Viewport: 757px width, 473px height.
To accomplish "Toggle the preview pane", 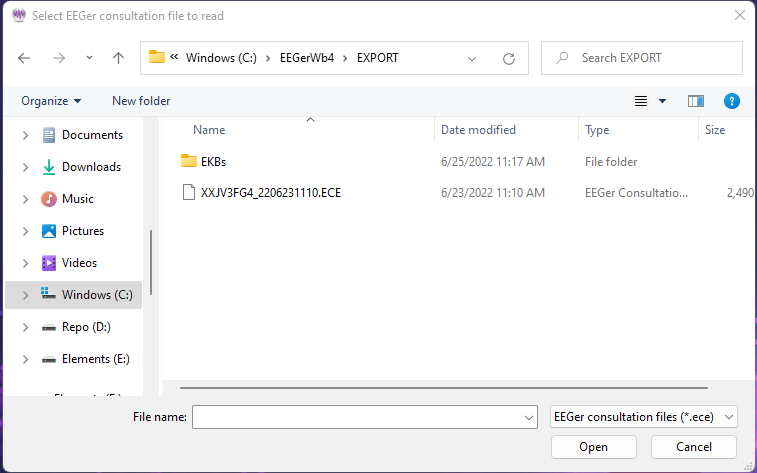I will (696, 101).
